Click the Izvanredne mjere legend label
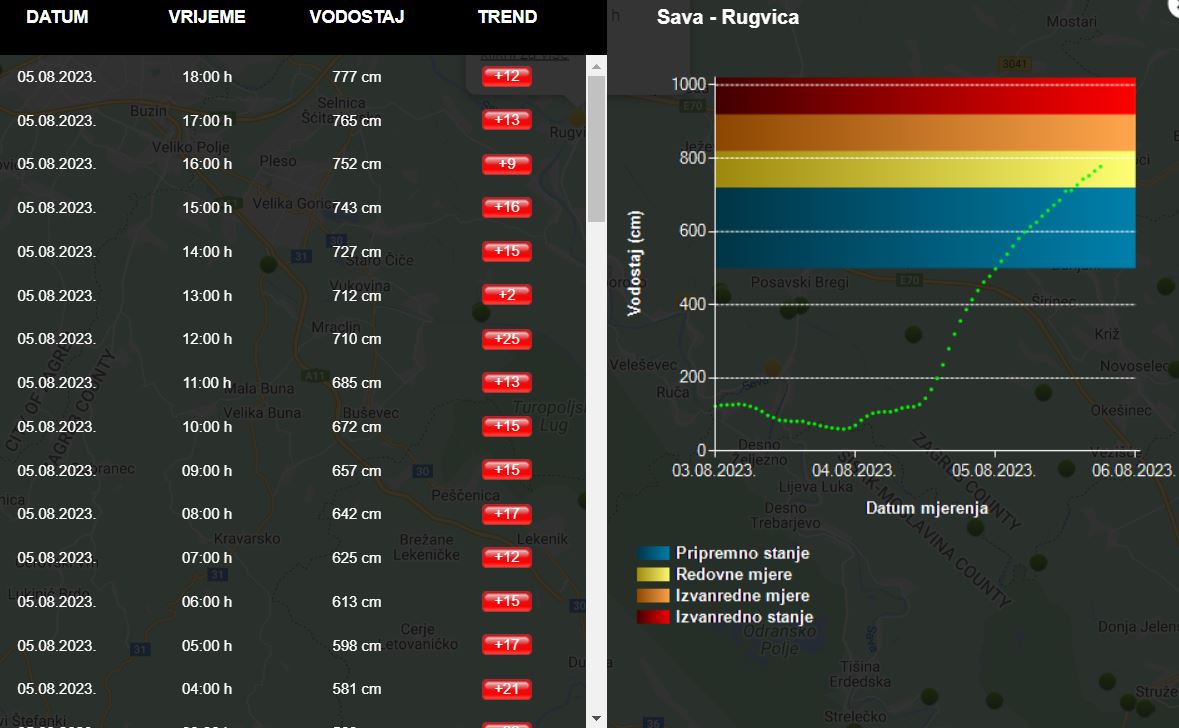Viewport: 1179px width, 728px height. pyautogui.click(x=742, y=596)
